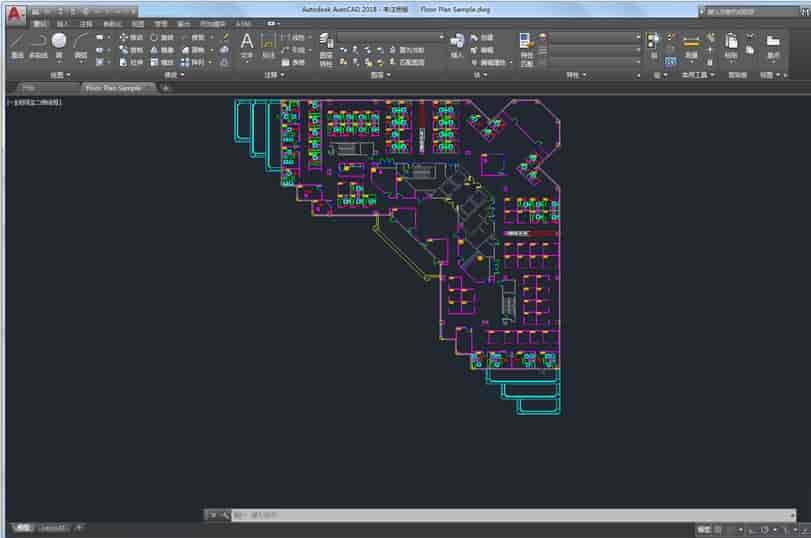Select the Arc drawing tool
The width and height of the screenshot is (811, 538).
81,46
